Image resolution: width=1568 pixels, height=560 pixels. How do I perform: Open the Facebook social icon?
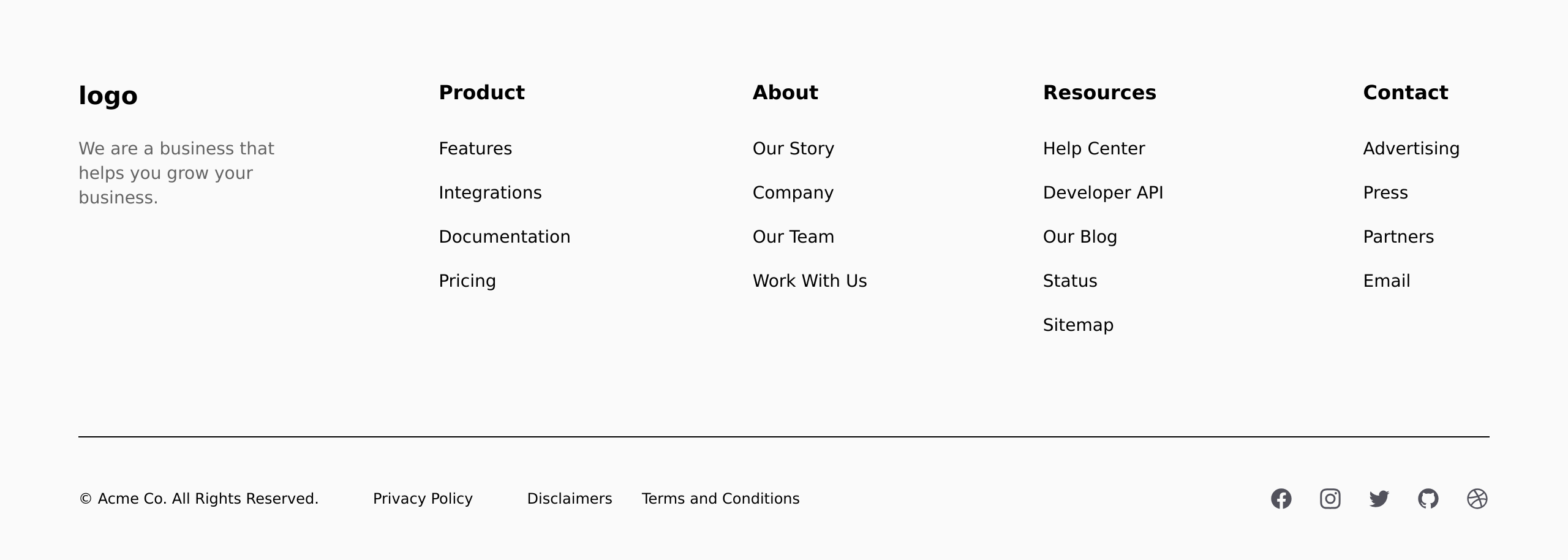(1281, 499)
